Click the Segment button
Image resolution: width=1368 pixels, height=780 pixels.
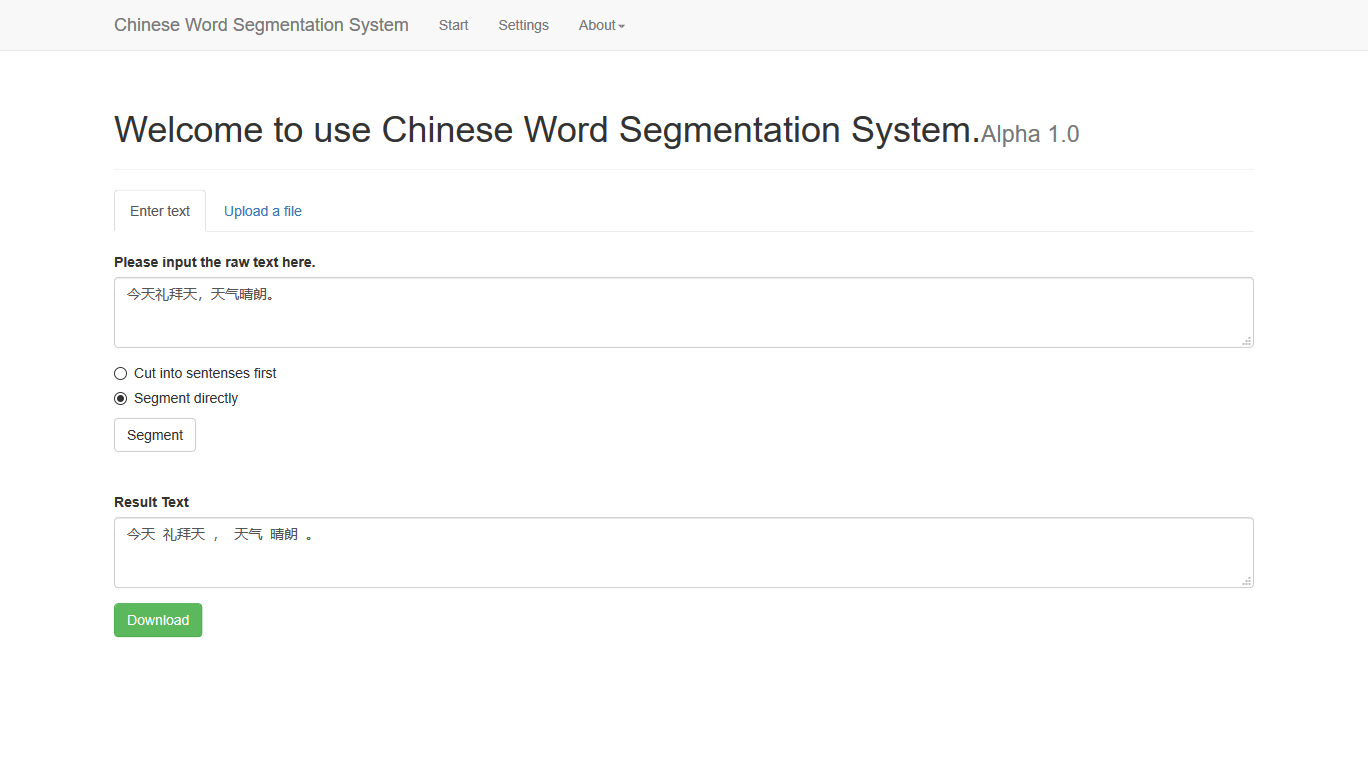155,435
